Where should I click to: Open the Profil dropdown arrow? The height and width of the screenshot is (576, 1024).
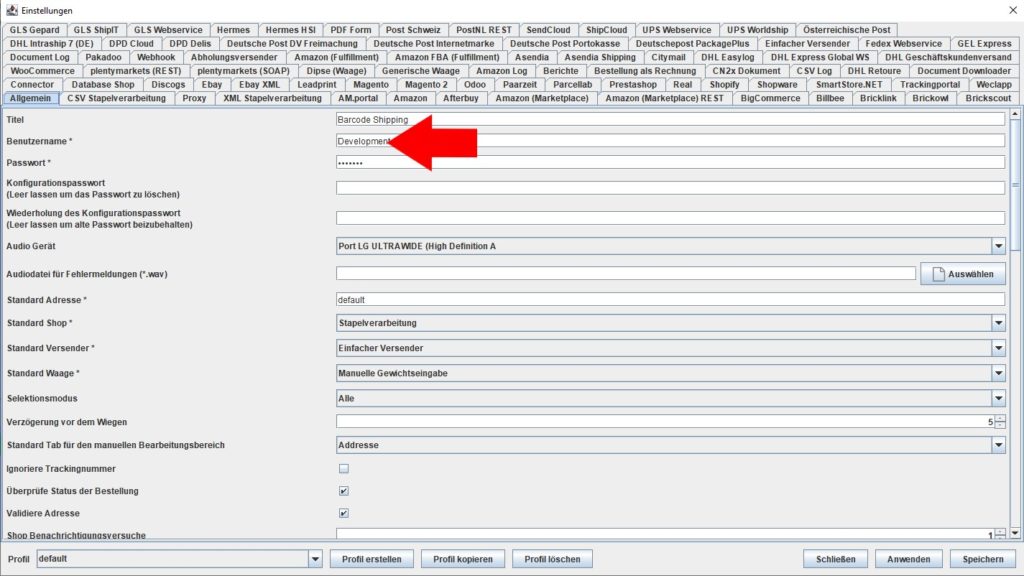(315, 559)
